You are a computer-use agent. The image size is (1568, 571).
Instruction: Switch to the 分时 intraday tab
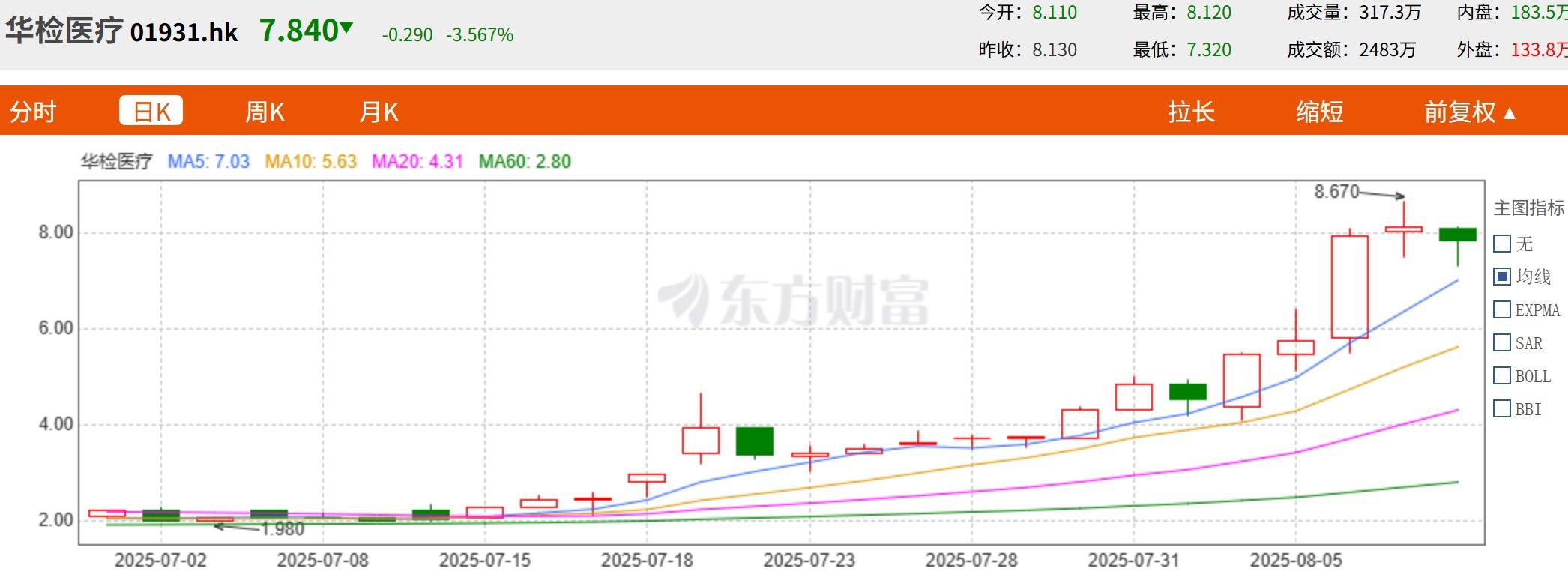[x=33, y=112]
